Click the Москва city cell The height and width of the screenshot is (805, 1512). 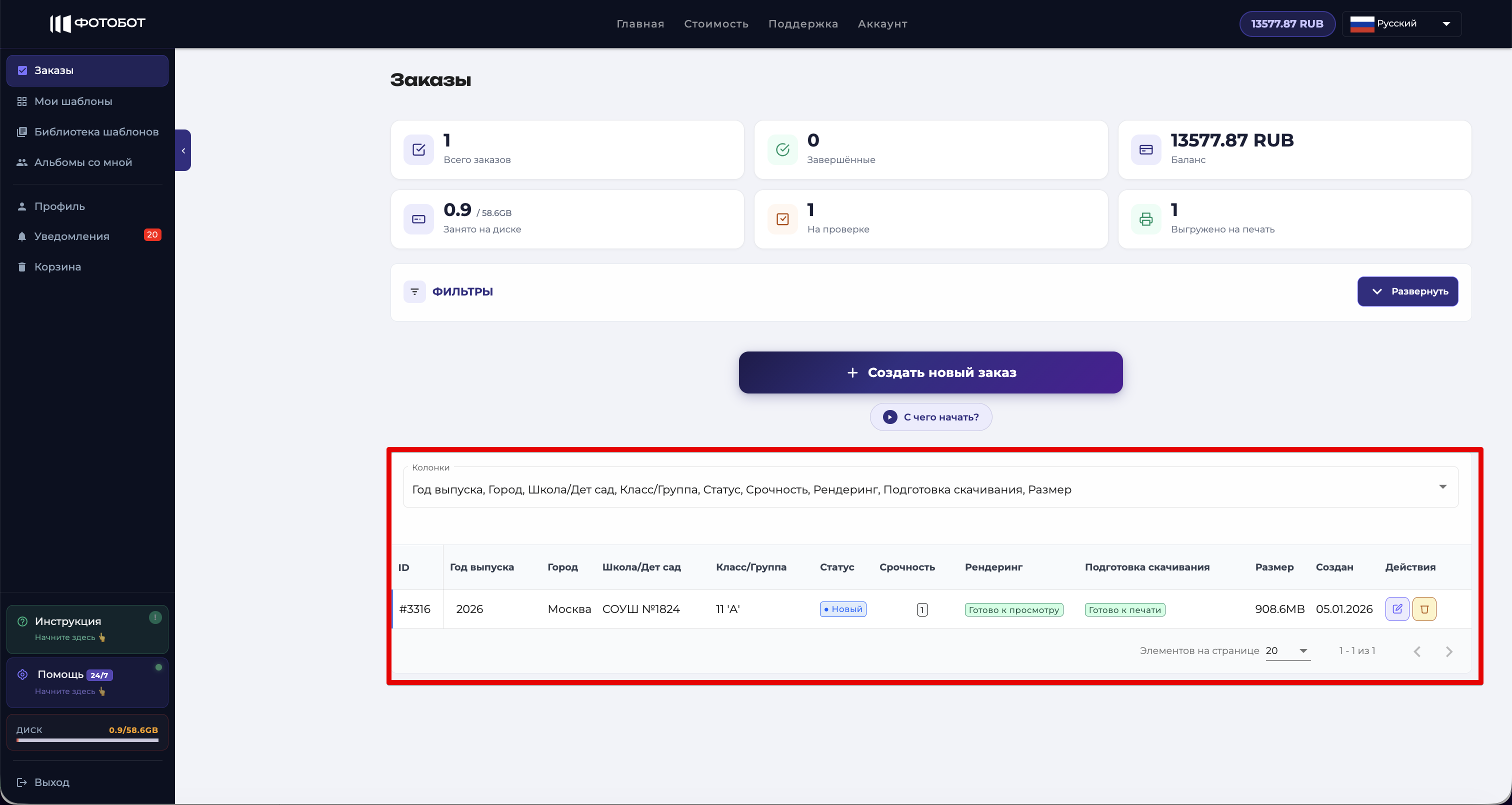tap(569, 609)
